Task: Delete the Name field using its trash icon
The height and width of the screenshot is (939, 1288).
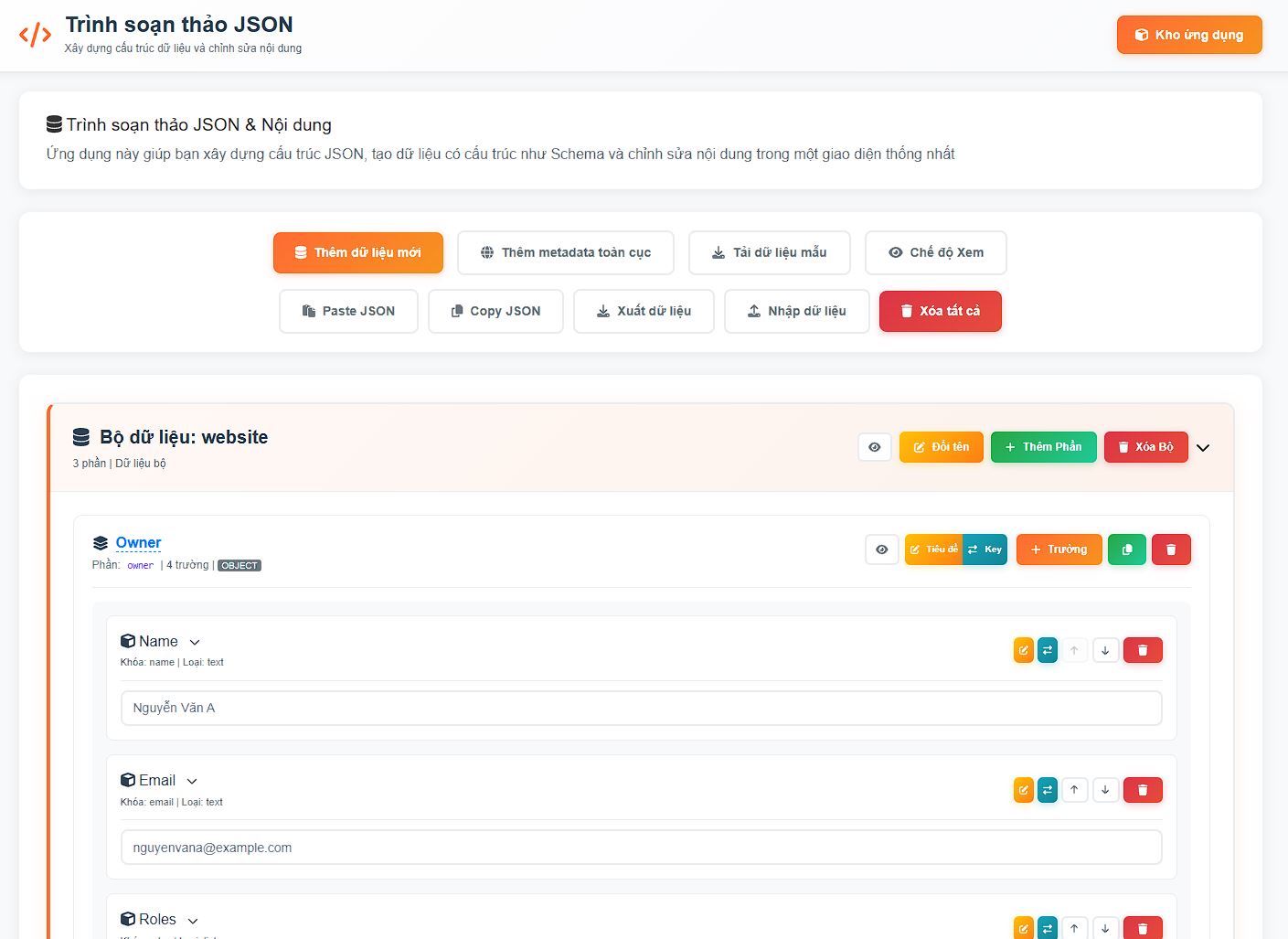Action: [1143, 649]
